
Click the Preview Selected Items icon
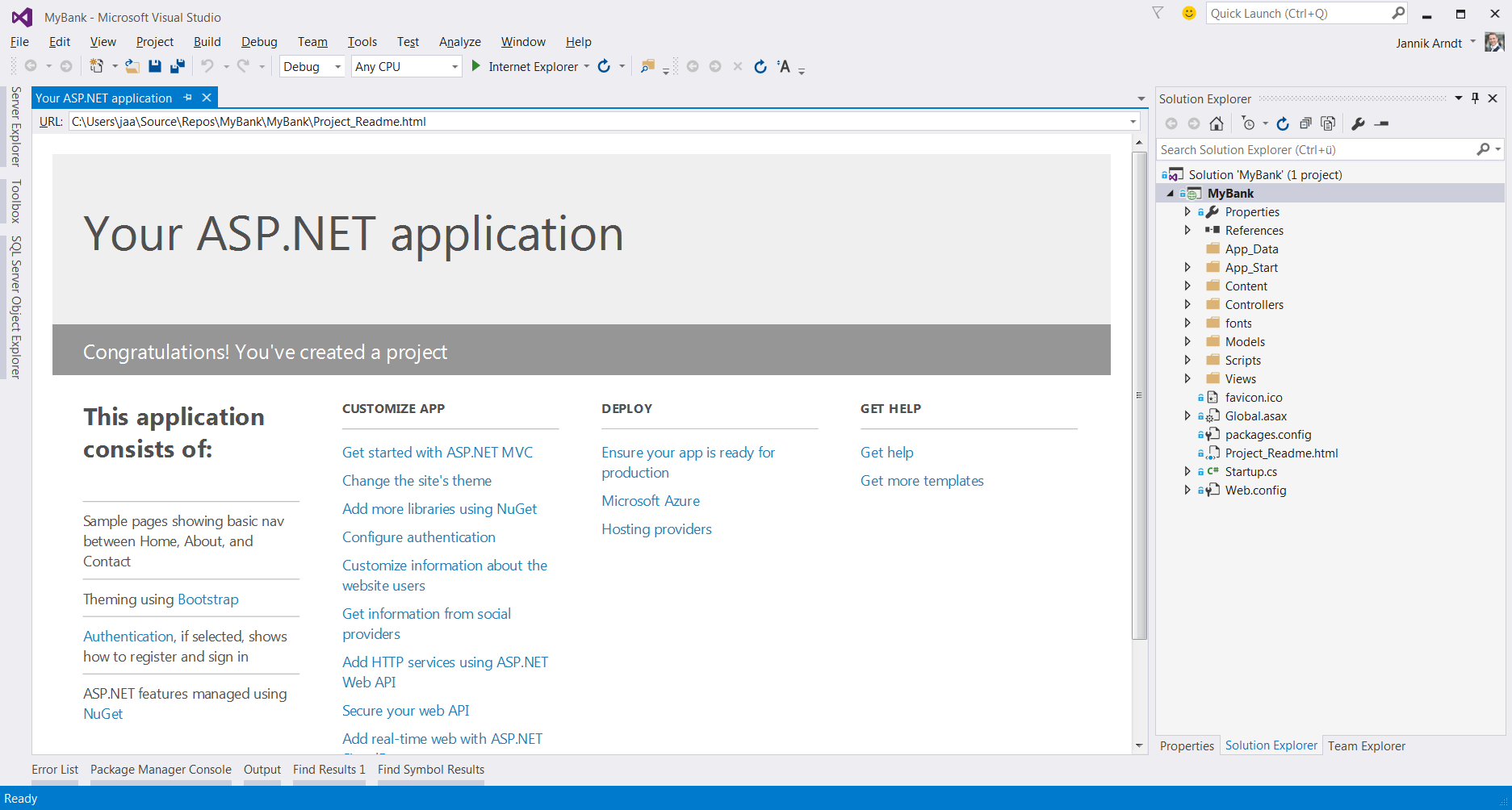pos(1381,123)
